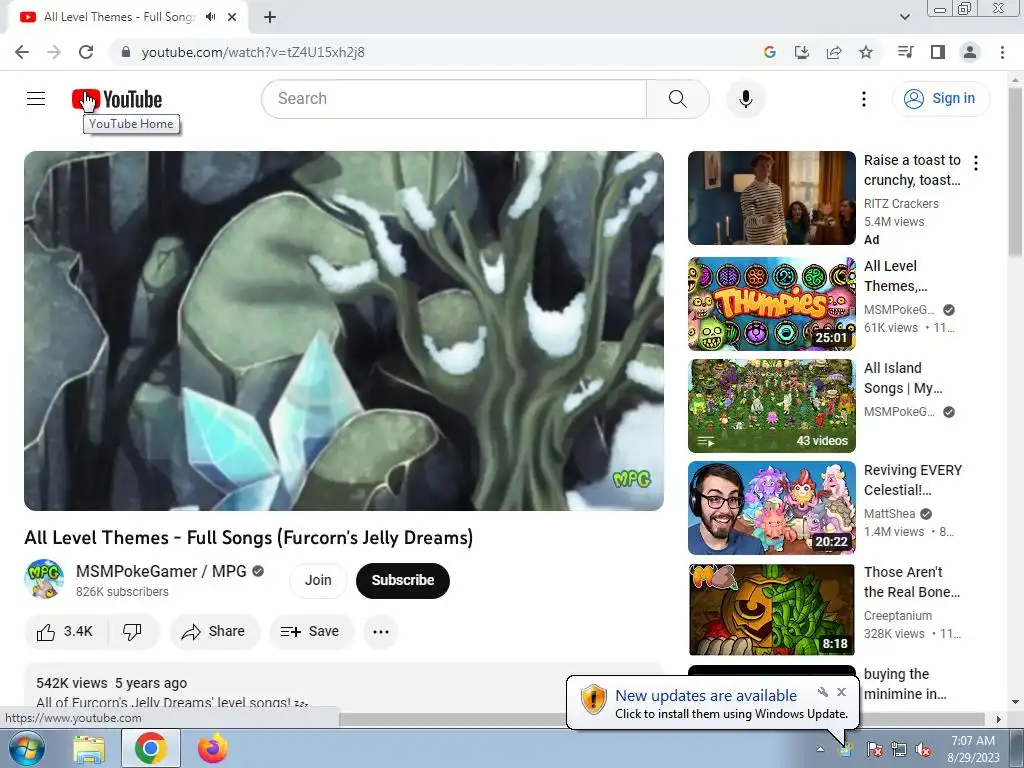
Task: Click the Sign in button
Action: point(940,99)
